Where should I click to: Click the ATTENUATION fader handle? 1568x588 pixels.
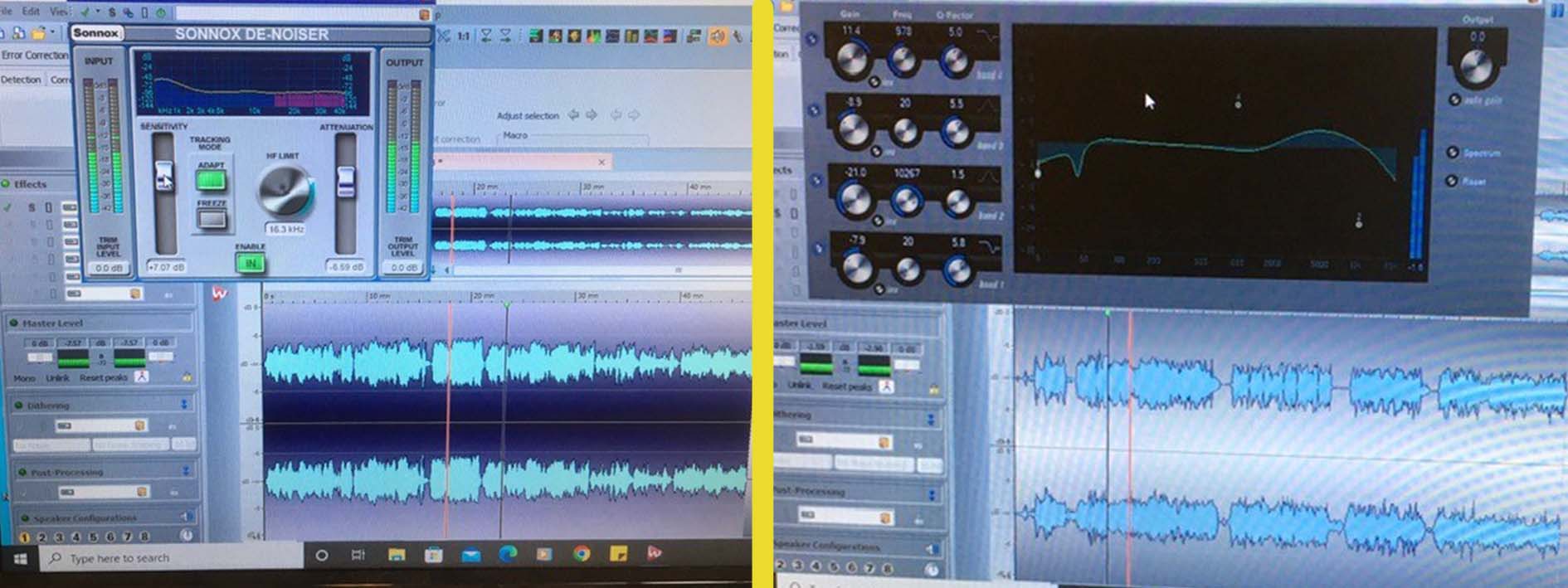click(345, 182)
